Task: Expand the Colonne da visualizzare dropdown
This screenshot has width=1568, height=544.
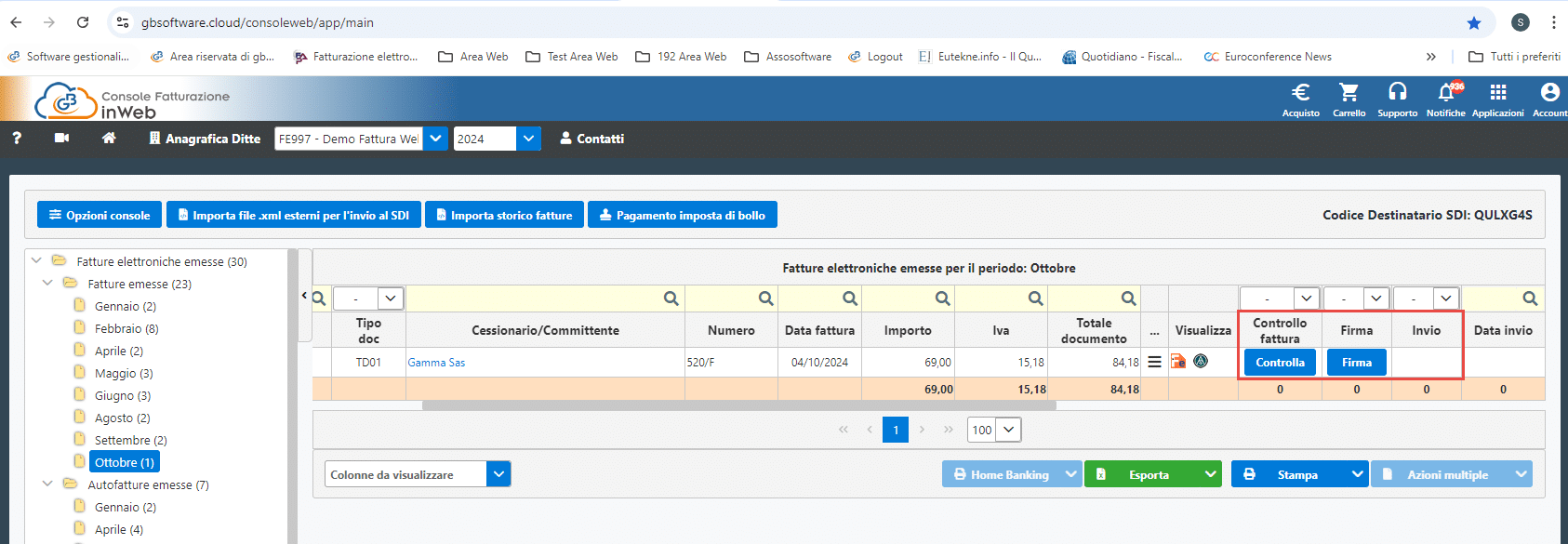Action: tap(498, 474)
